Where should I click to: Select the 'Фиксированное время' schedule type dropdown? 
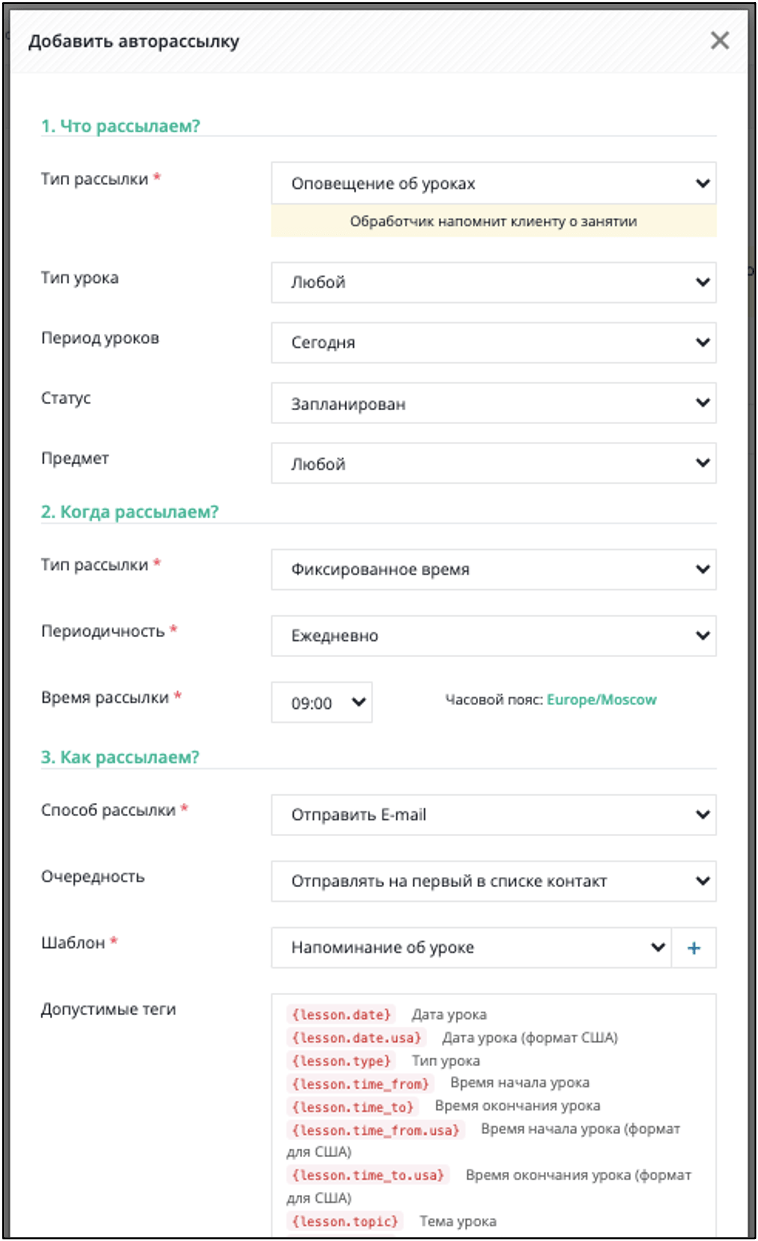click(493, 570)
